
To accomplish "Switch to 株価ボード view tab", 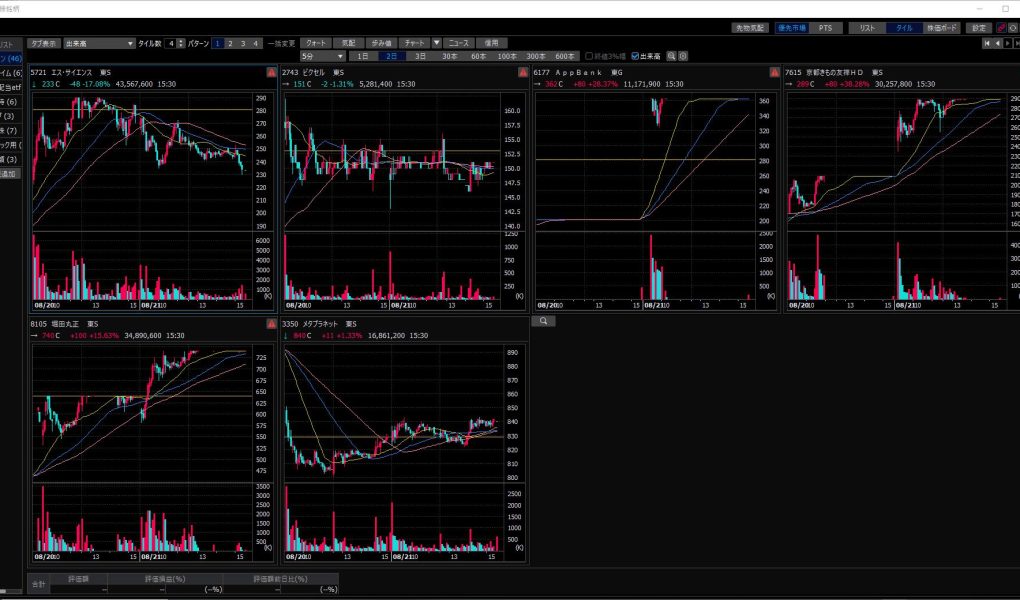I will (x=942, y=28).
